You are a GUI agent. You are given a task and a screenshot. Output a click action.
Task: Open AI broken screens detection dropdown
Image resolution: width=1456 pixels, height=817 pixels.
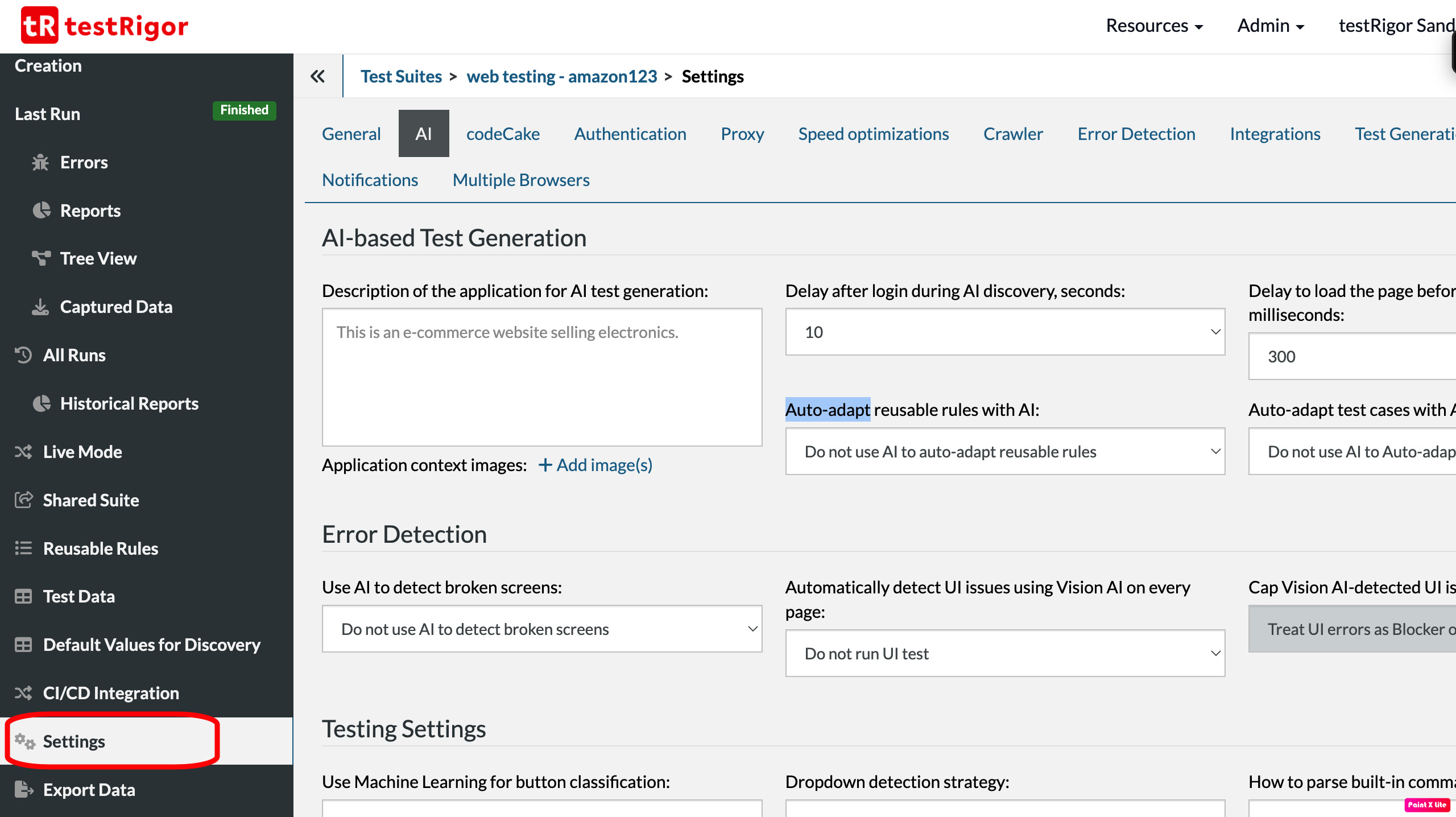coord(541,629)
